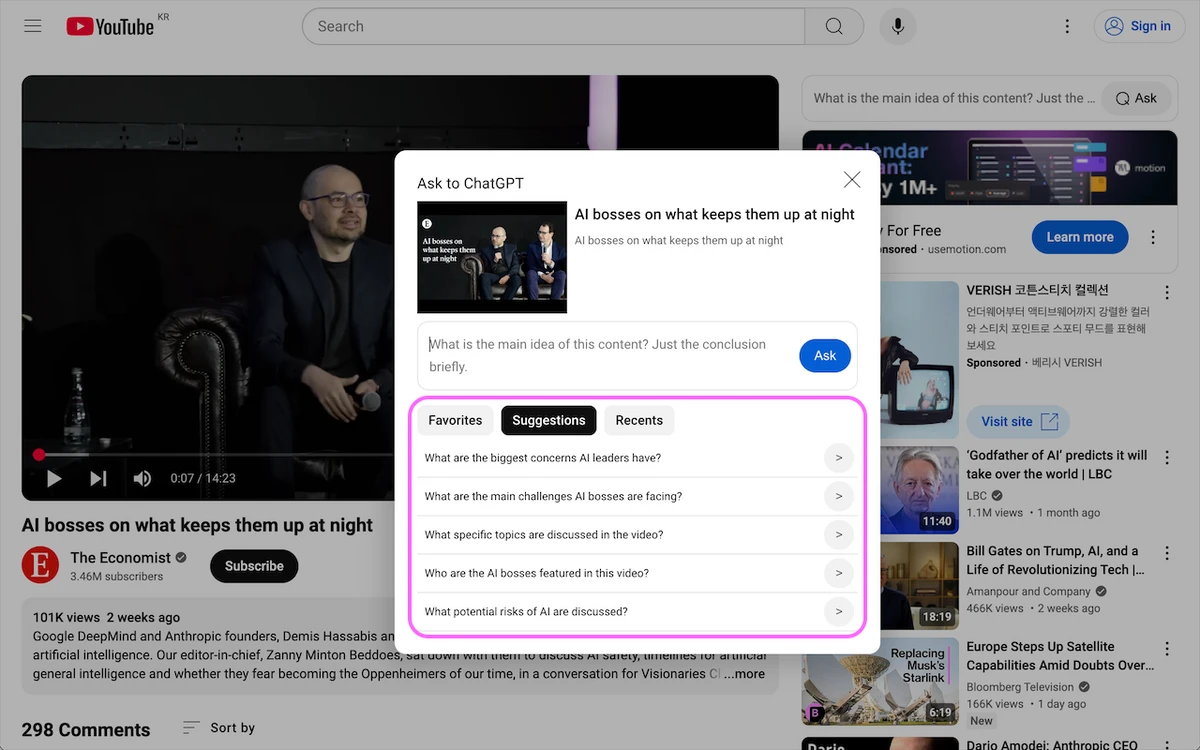Select 'What are the main challenges AI bosses are facing?'
The image size is (1200, 750).
click(553, 496)
